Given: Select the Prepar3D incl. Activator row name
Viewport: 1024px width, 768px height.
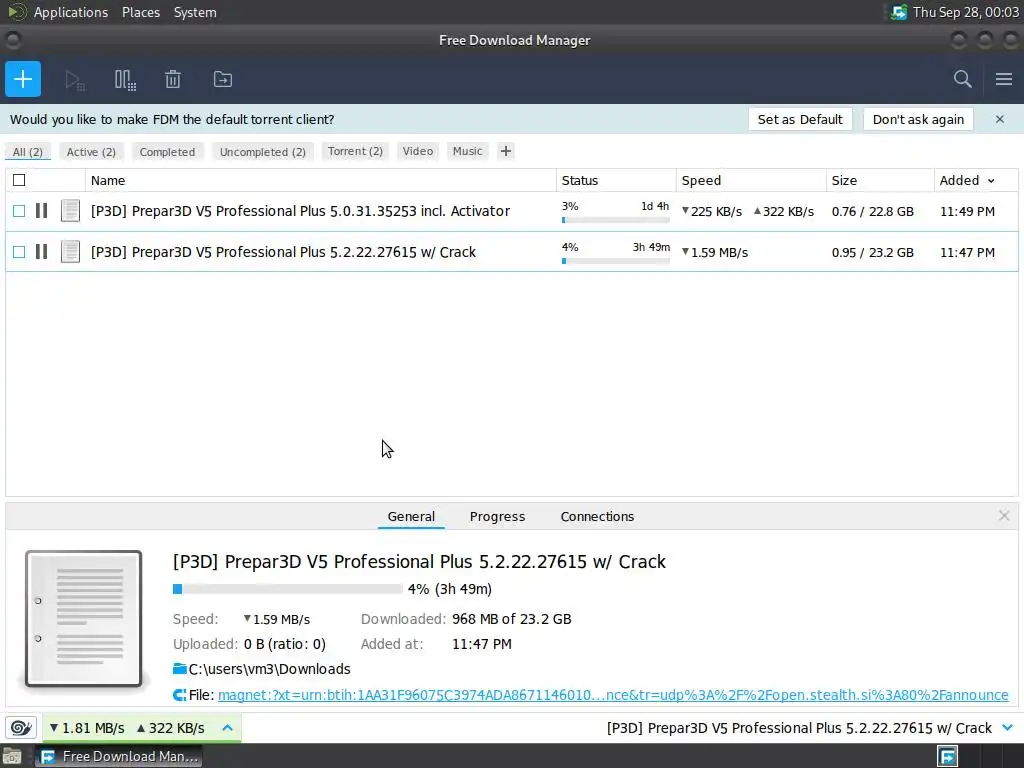Looking at the screenshot, I should click(x=300, y=211).
